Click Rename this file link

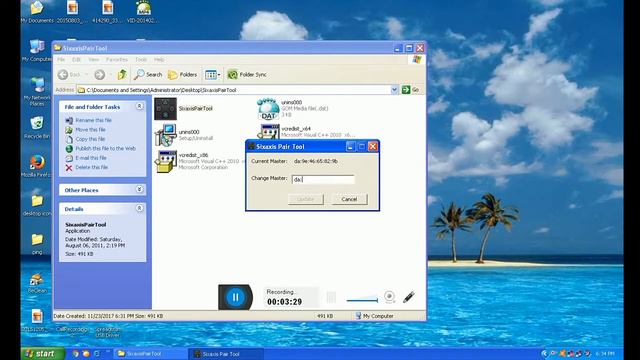pos(93,120)
